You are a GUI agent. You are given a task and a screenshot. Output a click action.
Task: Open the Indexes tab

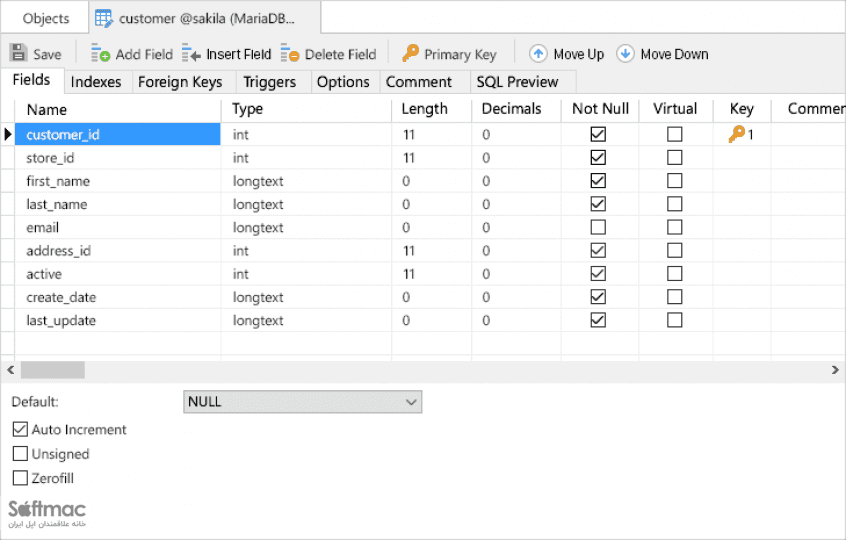(96, 82)
